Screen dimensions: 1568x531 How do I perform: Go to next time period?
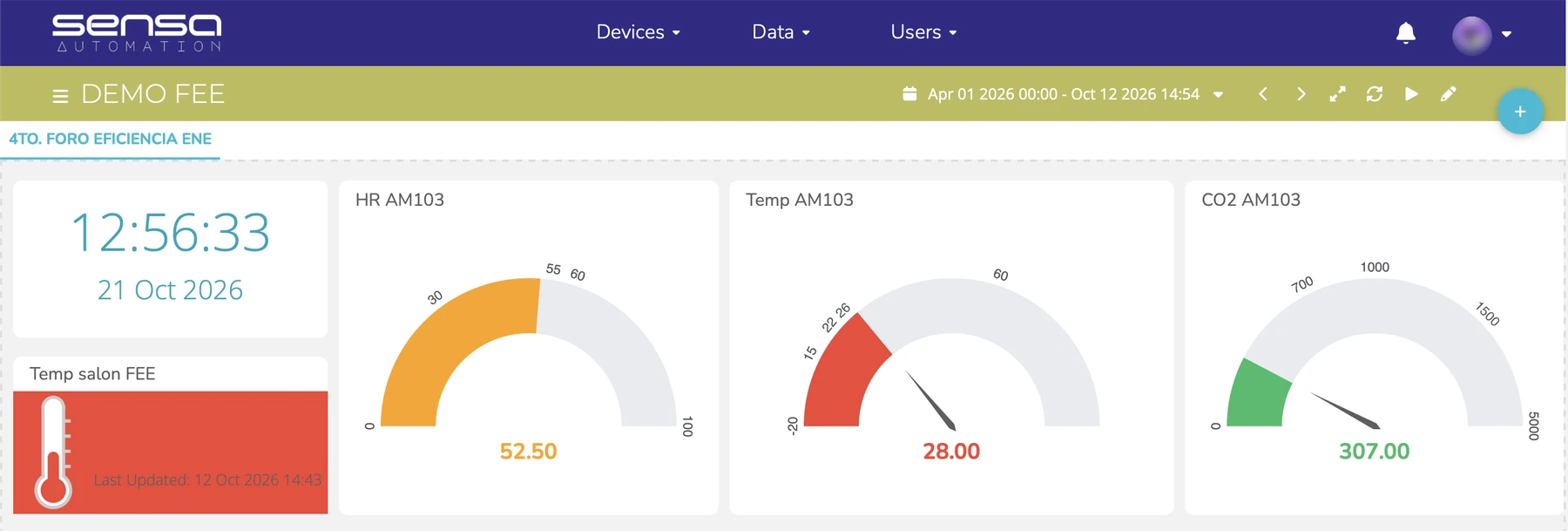pyautogui.click(x=1301, y=93)
